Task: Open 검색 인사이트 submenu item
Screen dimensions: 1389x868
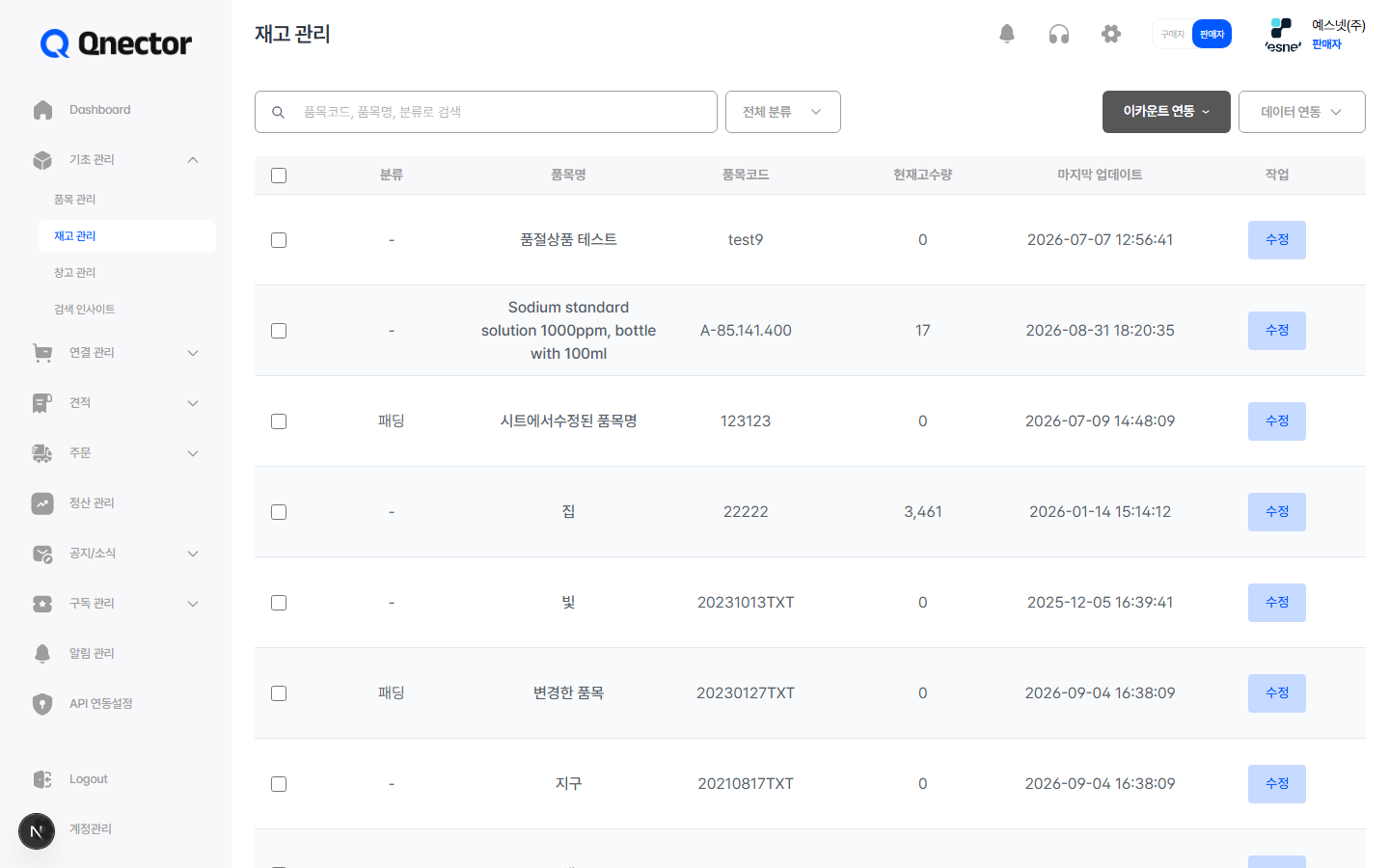Action: click(x=85, y=310)
